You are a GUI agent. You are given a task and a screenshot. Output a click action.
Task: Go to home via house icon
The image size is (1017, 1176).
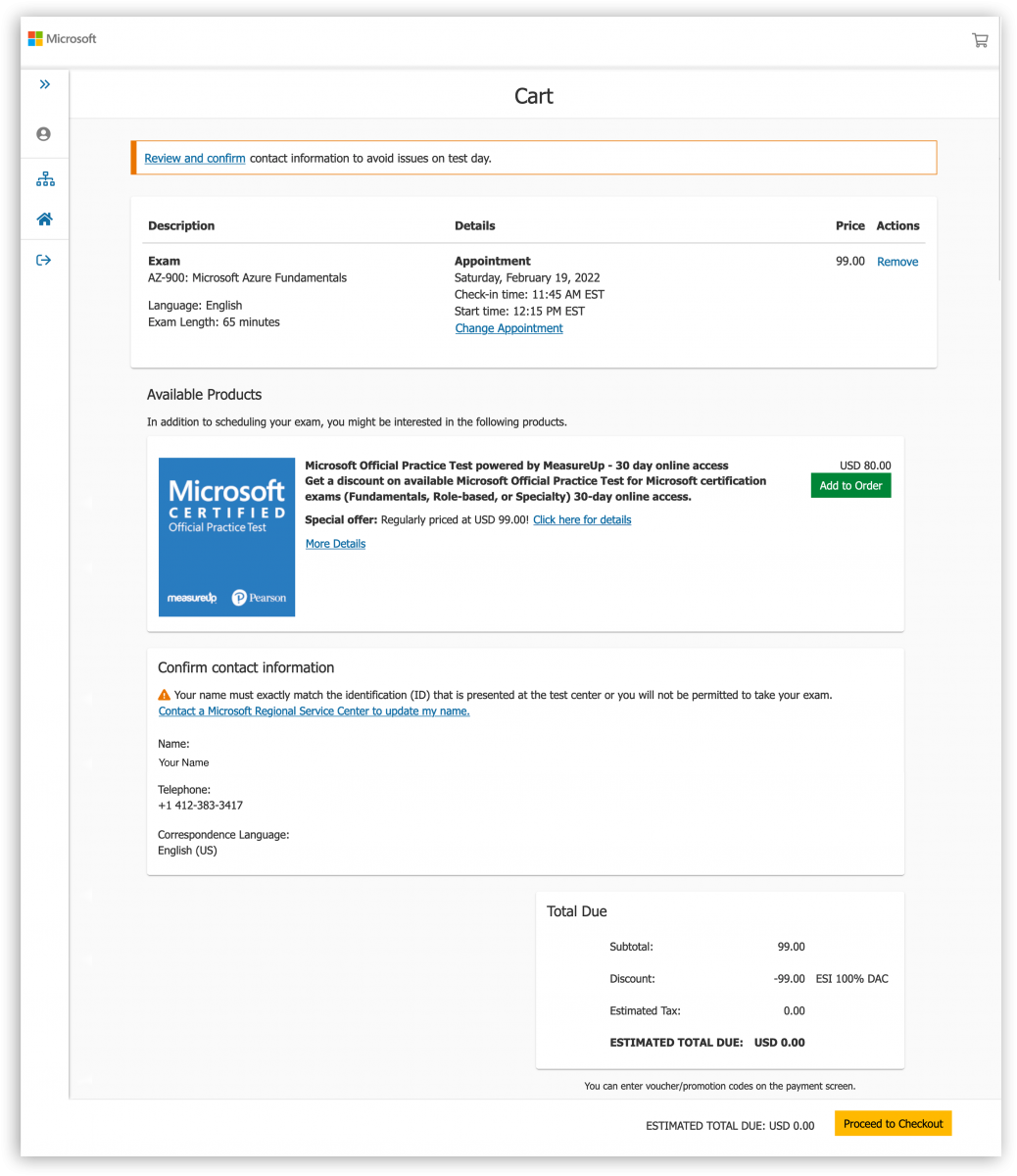coord(44,220)
